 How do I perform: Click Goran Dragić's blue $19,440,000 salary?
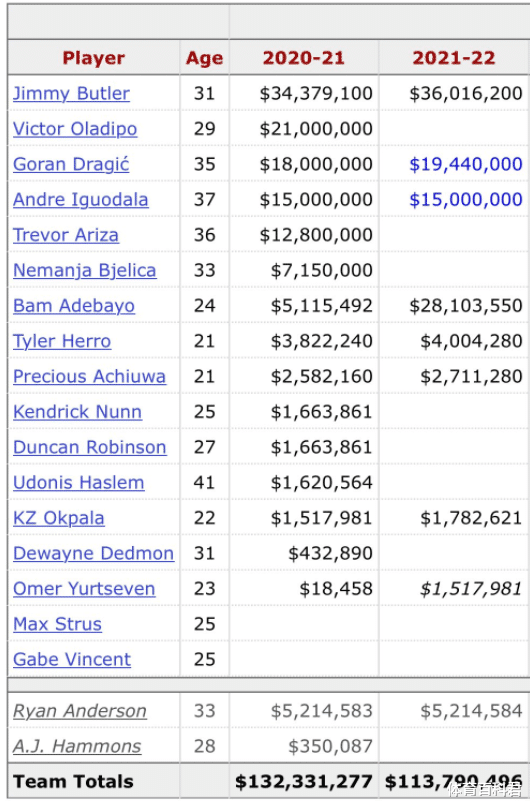point(466,164)
